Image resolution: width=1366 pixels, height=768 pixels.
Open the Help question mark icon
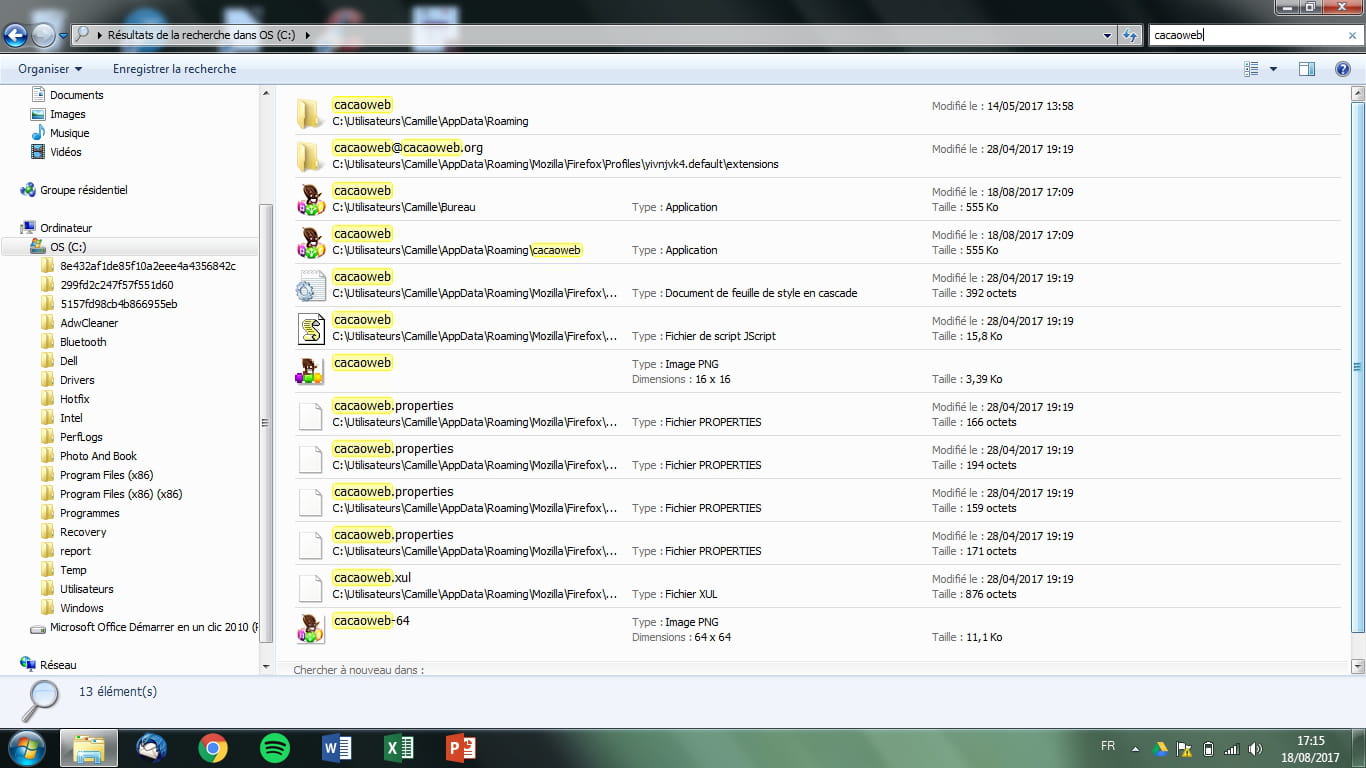1343,69
